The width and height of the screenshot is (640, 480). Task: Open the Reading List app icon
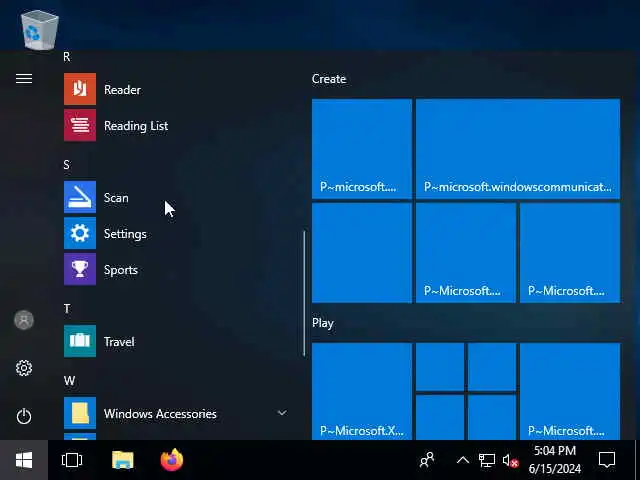pos(80,125)
